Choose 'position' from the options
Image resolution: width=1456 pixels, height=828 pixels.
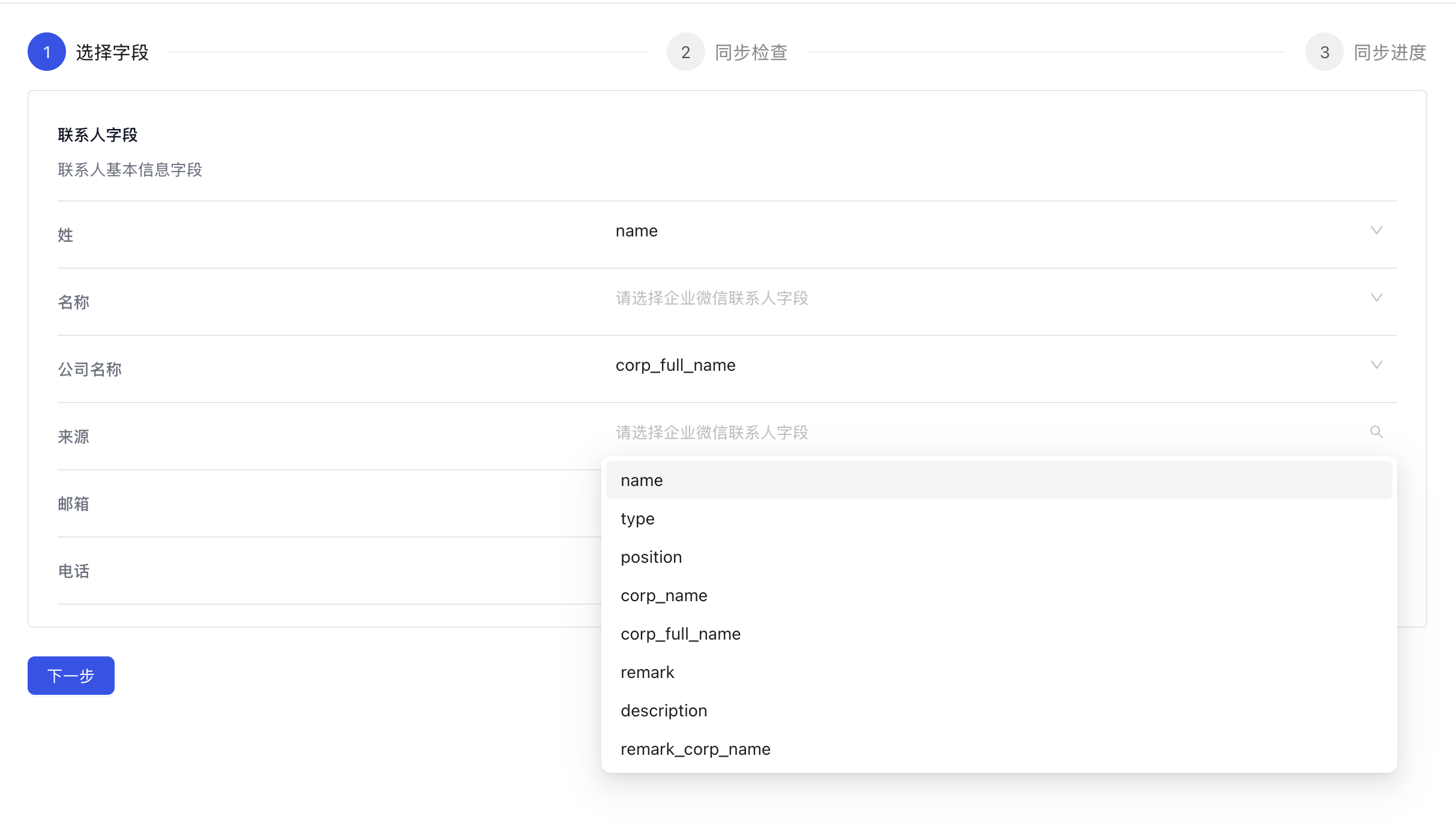coord(651,557)
